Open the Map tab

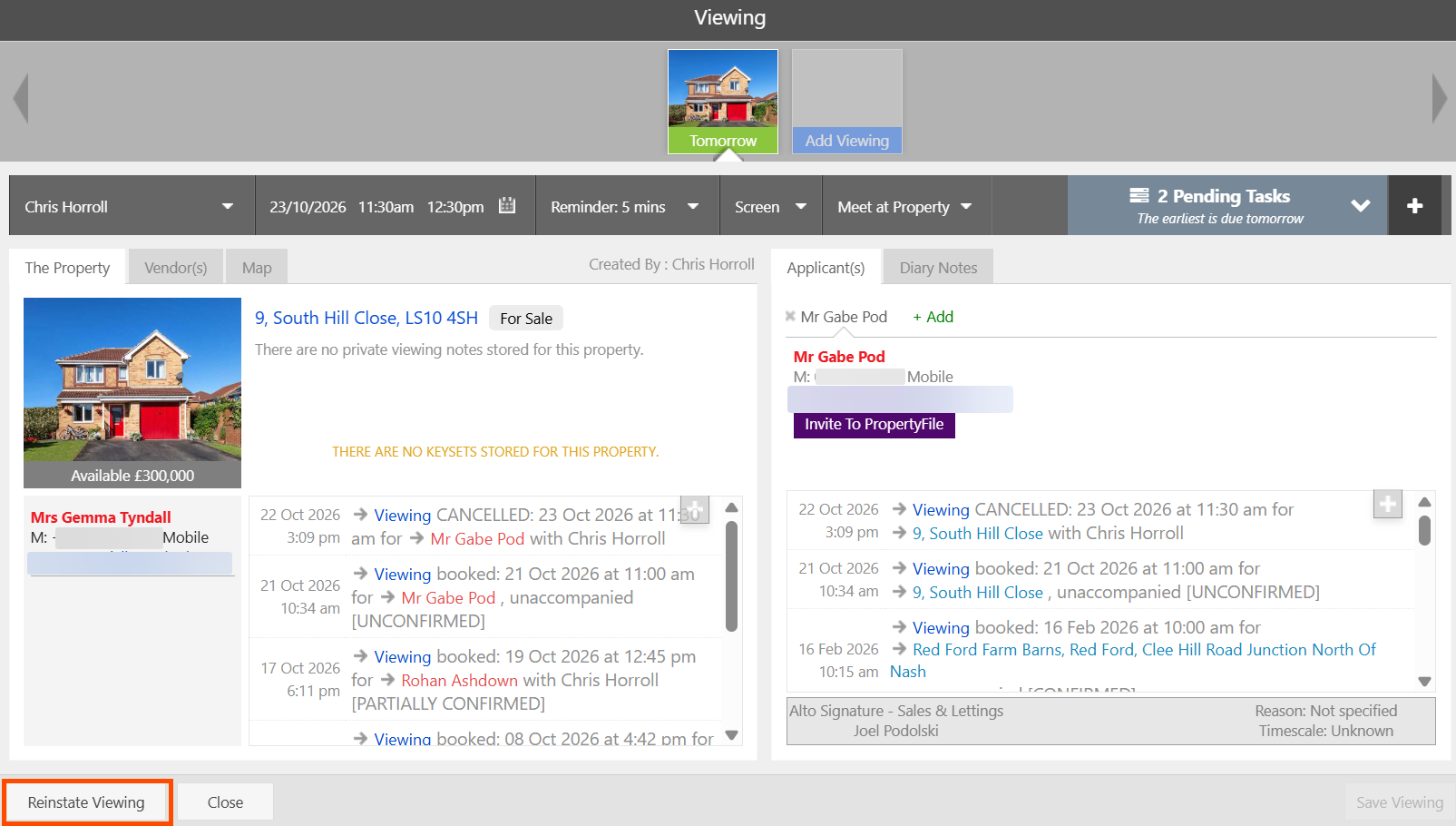(x=257, y=268)
